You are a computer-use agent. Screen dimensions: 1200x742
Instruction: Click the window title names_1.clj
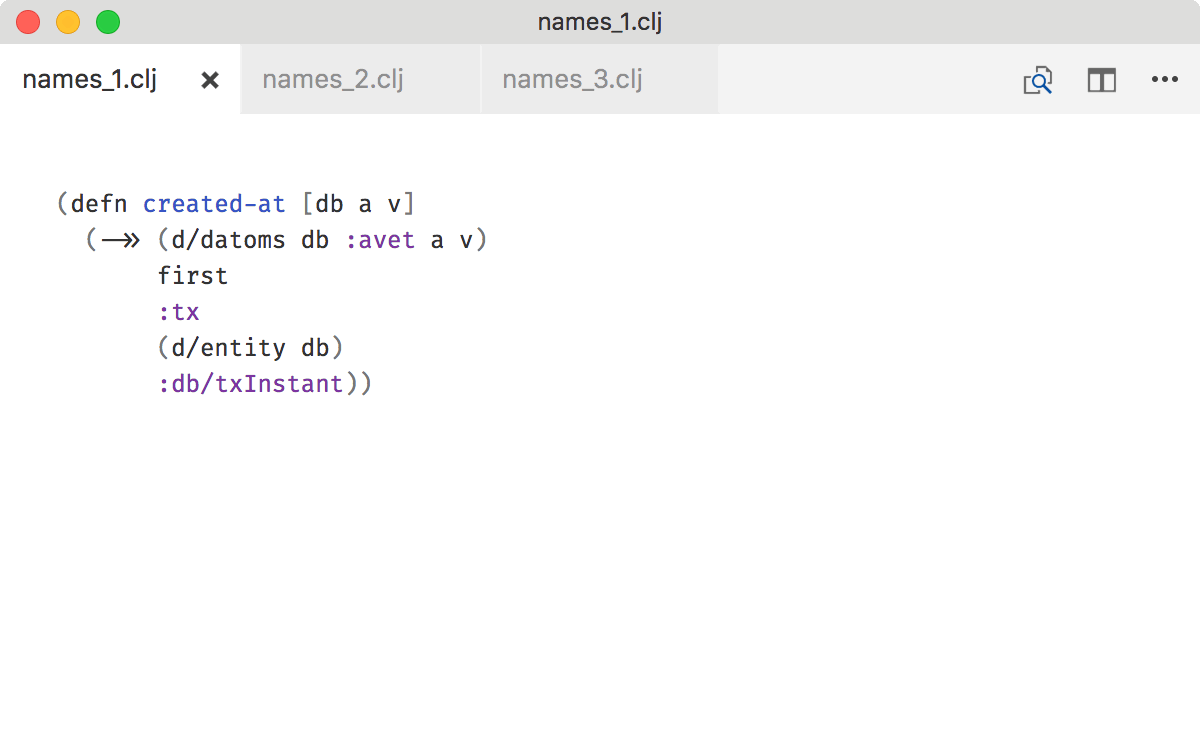[x=600, y=21]
